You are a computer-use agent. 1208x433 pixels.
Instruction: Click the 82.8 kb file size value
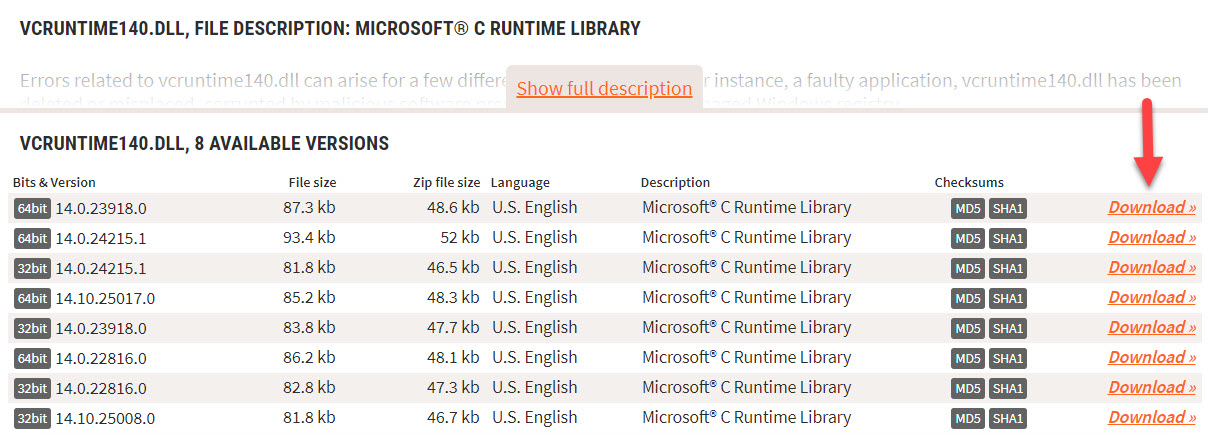click(309, 388)
